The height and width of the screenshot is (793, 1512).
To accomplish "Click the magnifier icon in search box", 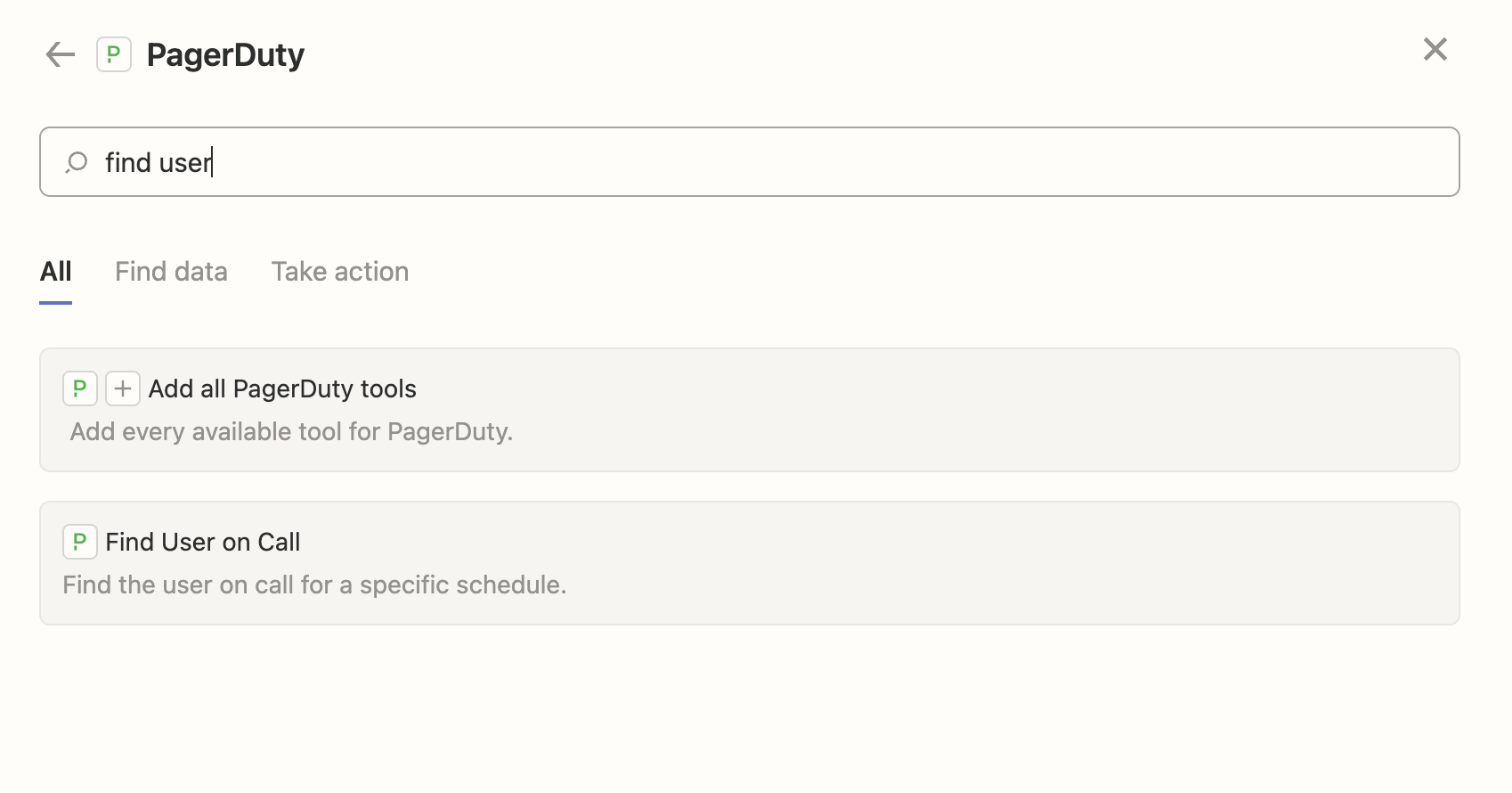I will click(77, 162).
